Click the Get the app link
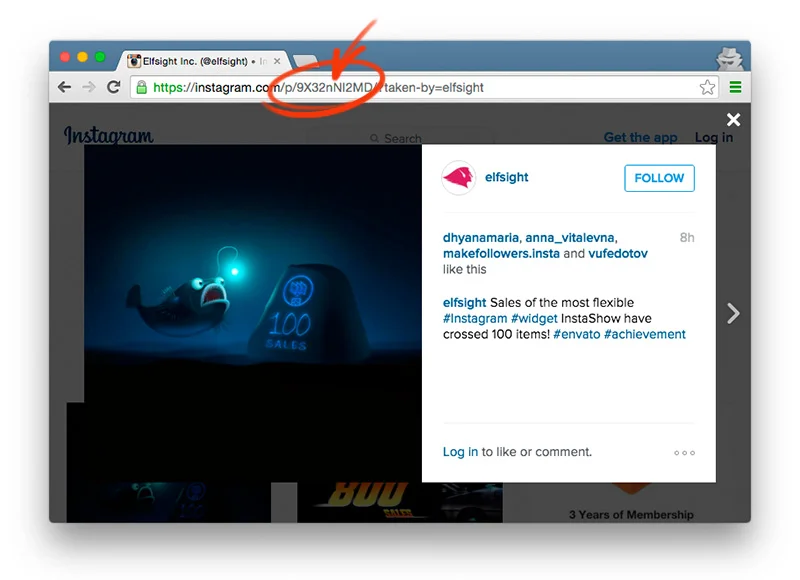Screen dimensions: 800x580 [x=640, y=137]
